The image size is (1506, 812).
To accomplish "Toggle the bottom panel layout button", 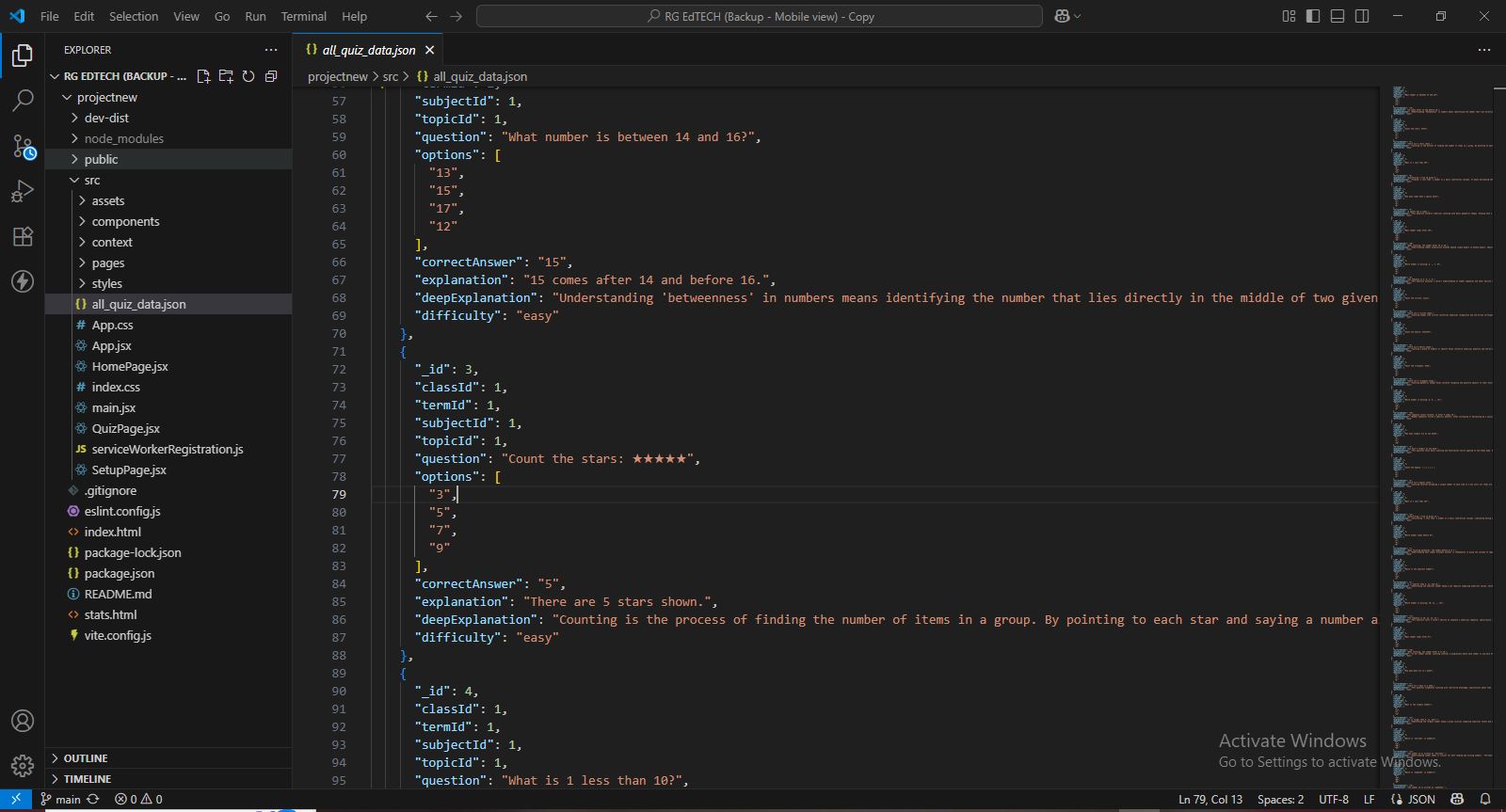I will [1338, 16].
